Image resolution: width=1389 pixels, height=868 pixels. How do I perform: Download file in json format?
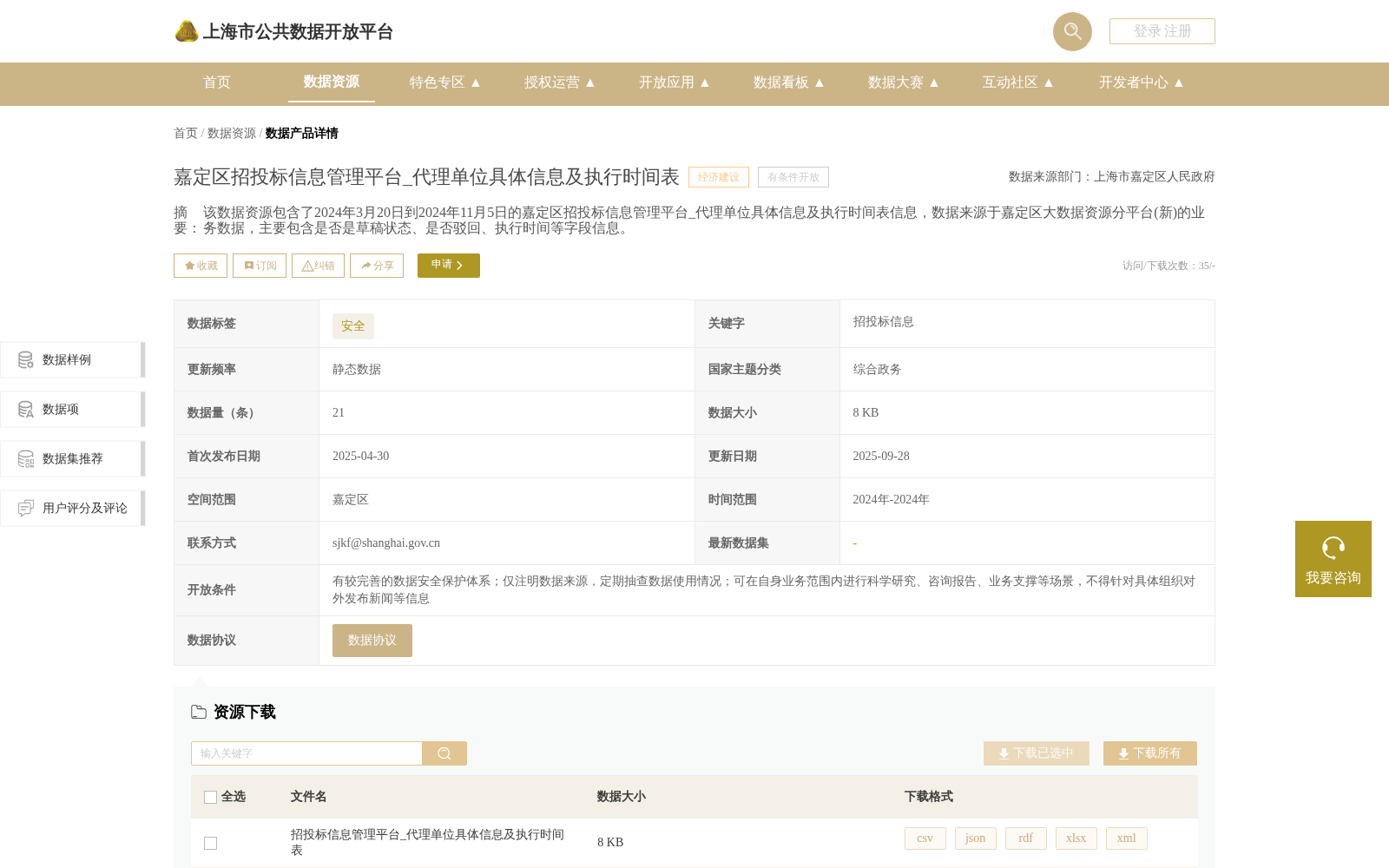tap(976, 838)
